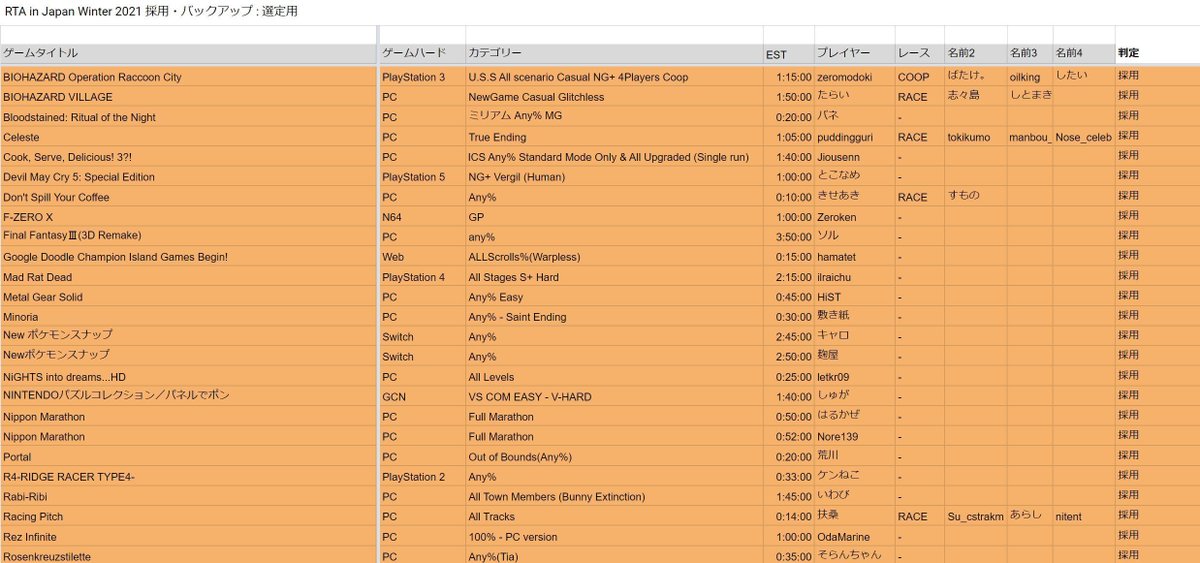Select player cell OdaMarine
This screenshot has height=563, width=1200.
pos(853,536)
